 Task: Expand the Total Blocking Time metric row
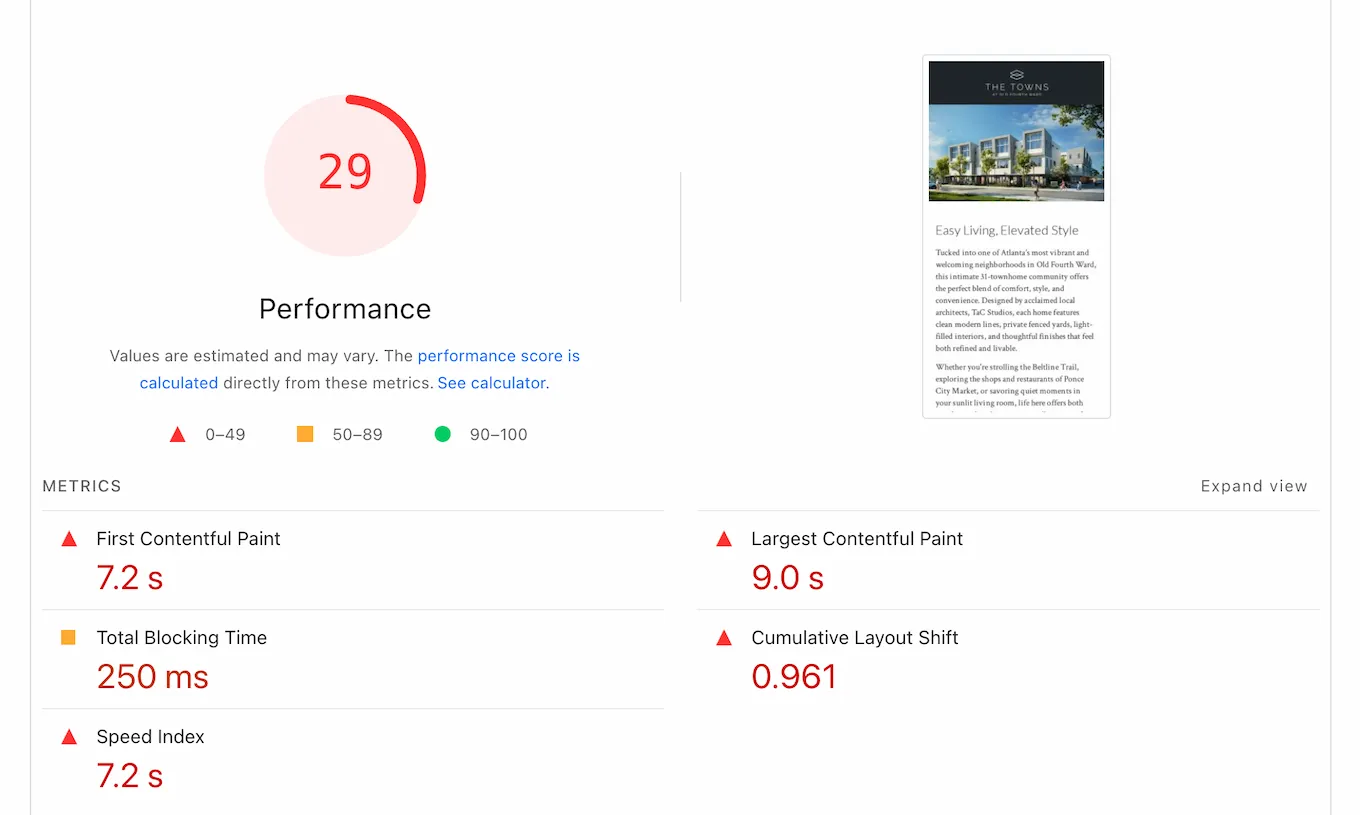181,637
